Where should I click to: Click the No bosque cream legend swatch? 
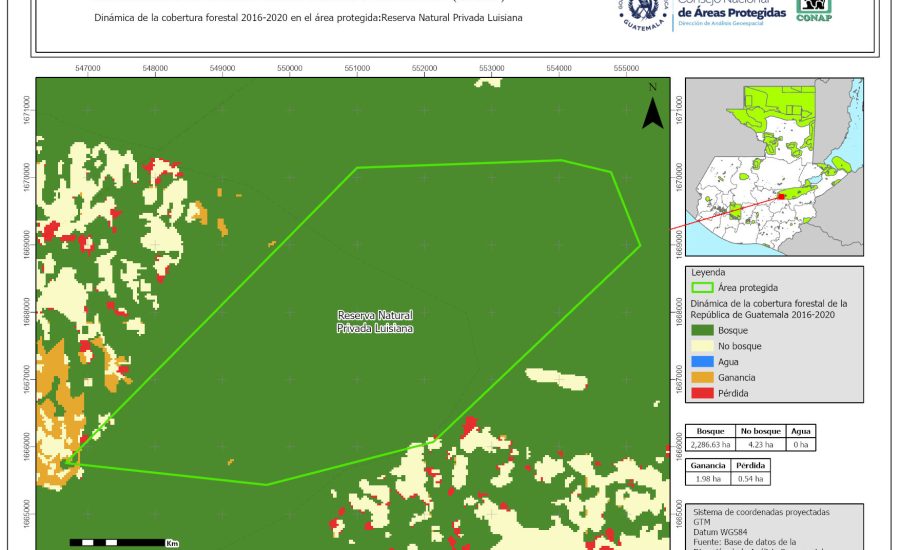[x=702, y=346]
